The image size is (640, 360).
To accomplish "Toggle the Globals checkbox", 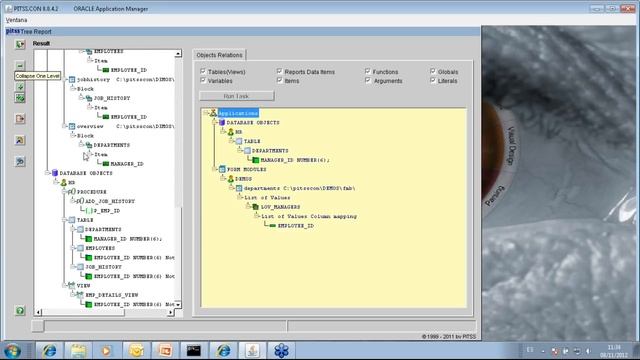I will pyautogui.click(x=433, y=71).
